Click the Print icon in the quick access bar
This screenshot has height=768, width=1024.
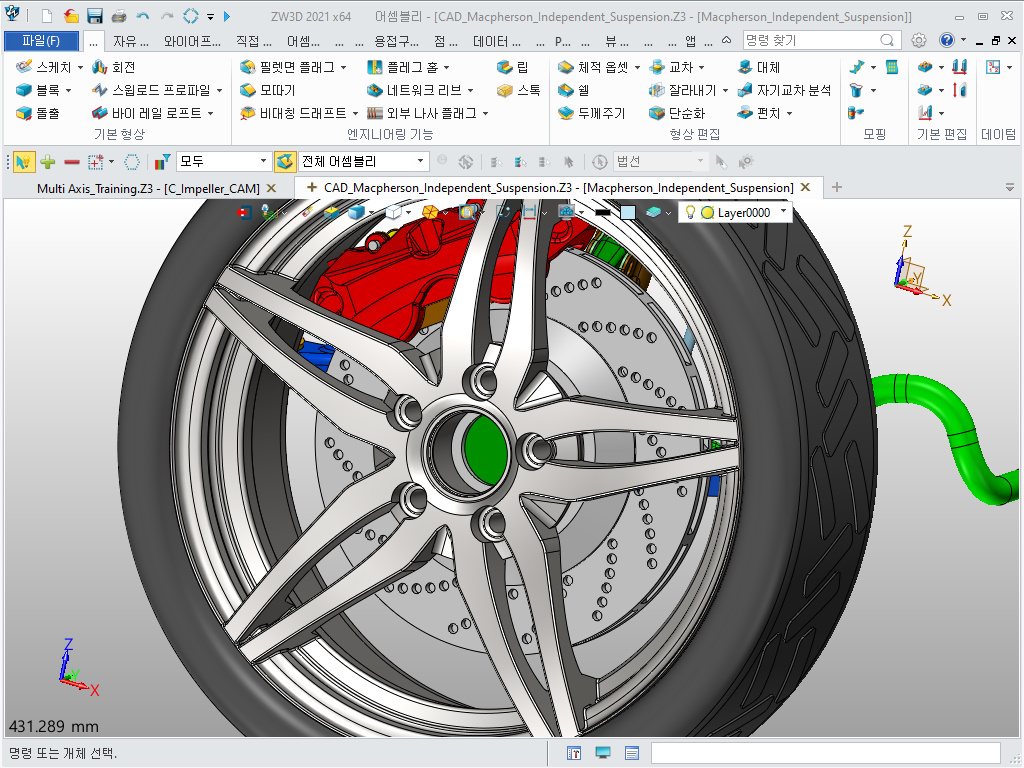point(119,16)
